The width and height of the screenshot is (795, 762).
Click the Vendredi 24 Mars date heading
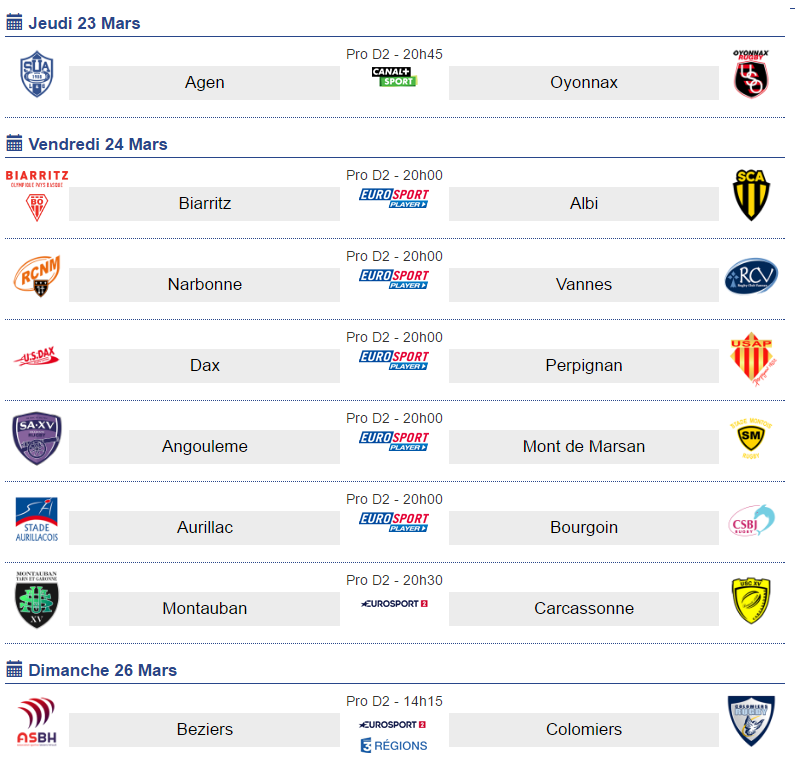pyautogui.click(x=97, y=144)
